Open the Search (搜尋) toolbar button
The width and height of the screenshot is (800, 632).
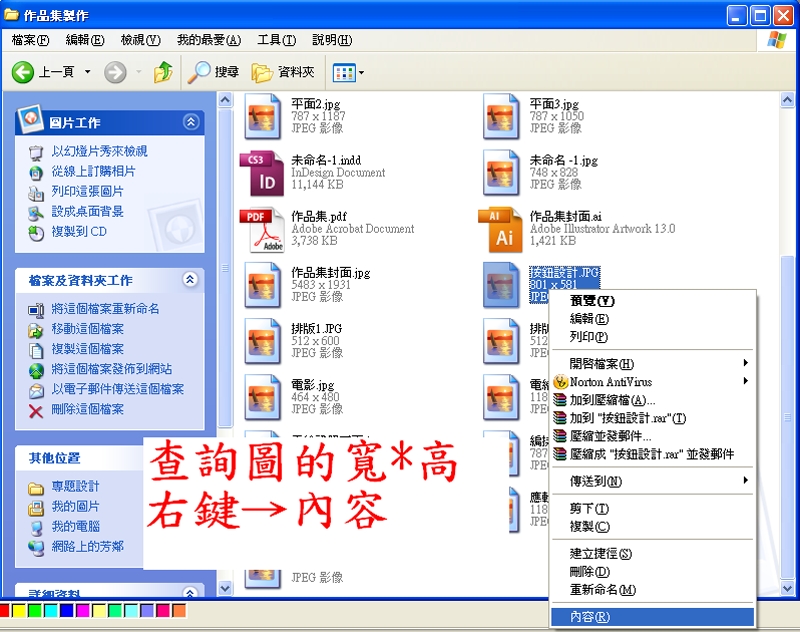(x=214, y=72)
